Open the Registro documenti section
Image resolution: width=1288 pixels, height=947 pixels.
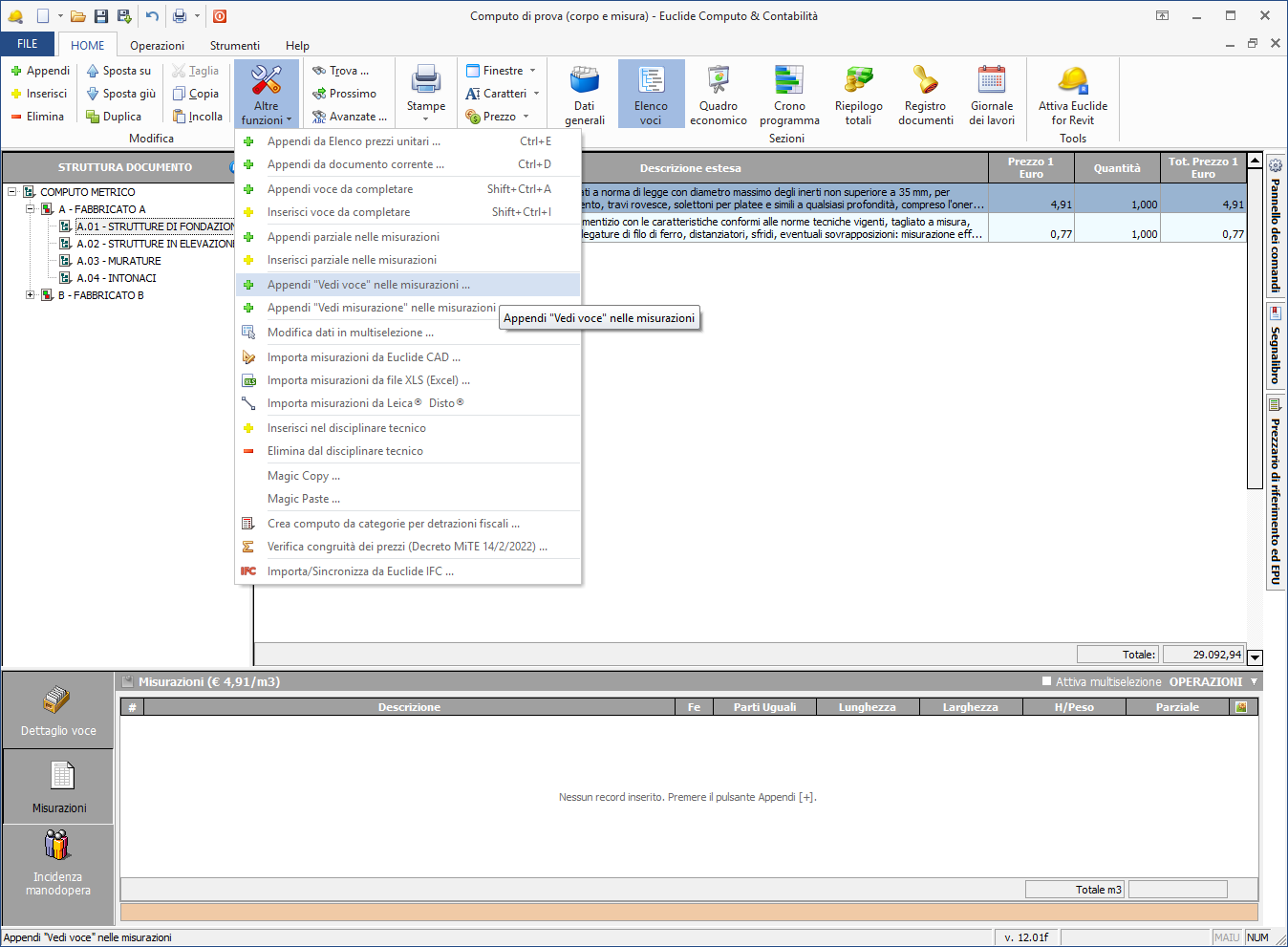[925, 95]
